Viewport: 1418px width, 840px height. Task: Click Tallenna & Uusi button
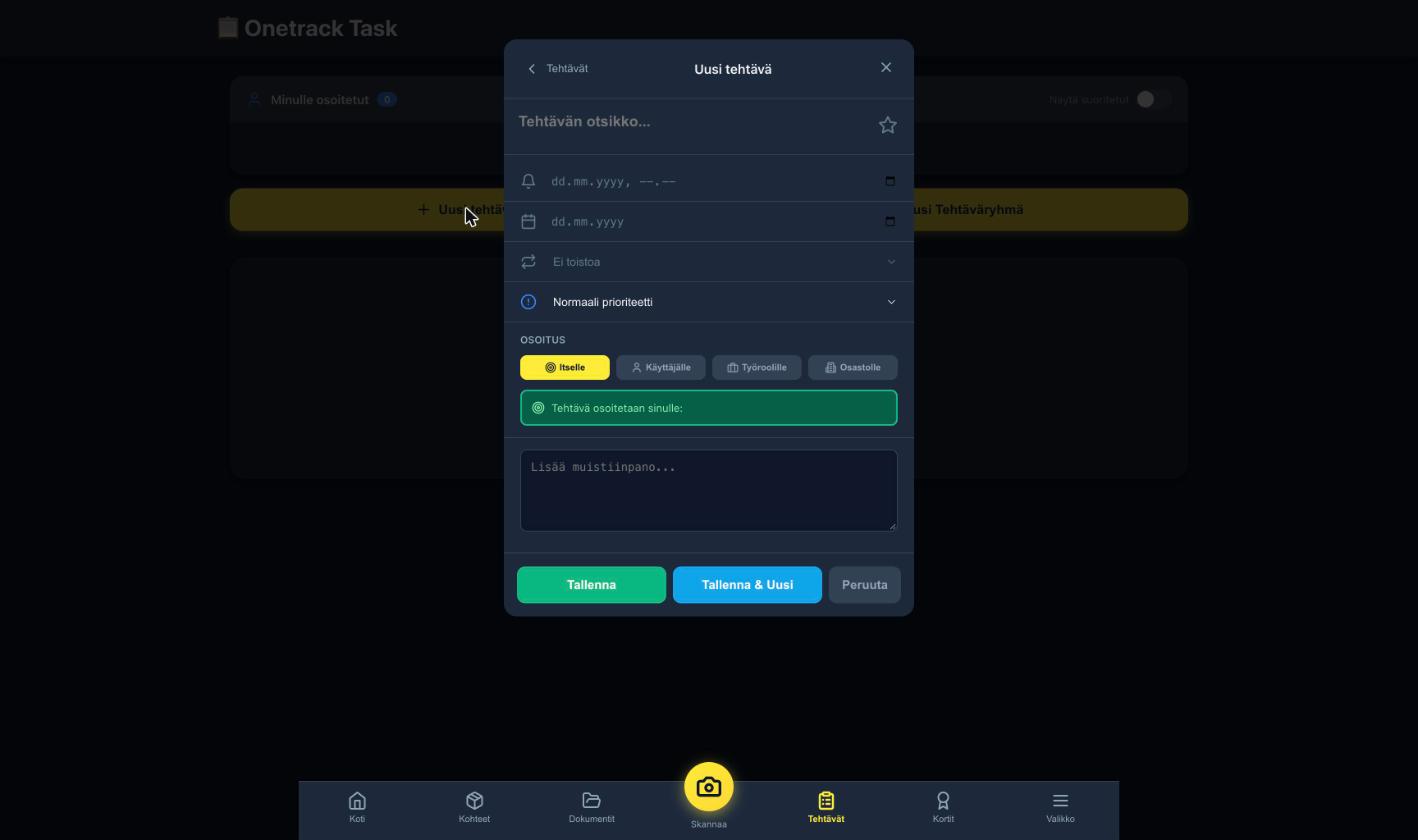747,585
